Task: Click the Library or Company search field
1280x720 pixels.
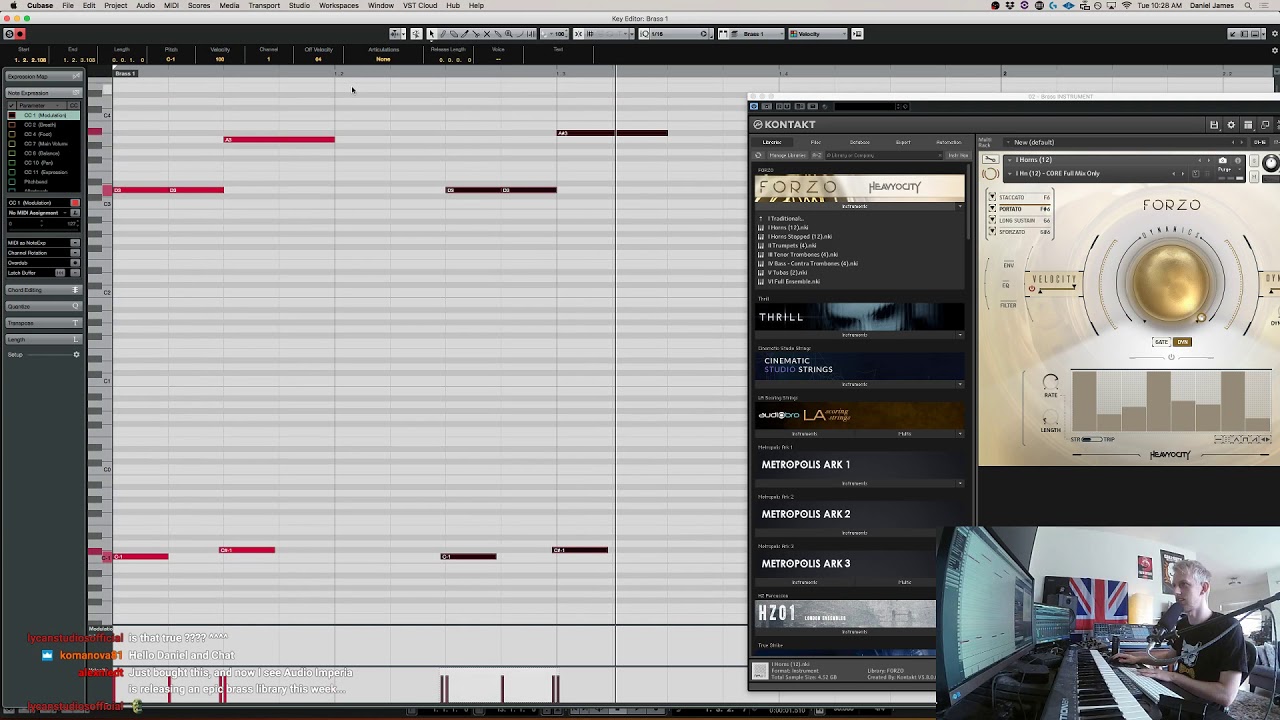Action: pos(884,155)
